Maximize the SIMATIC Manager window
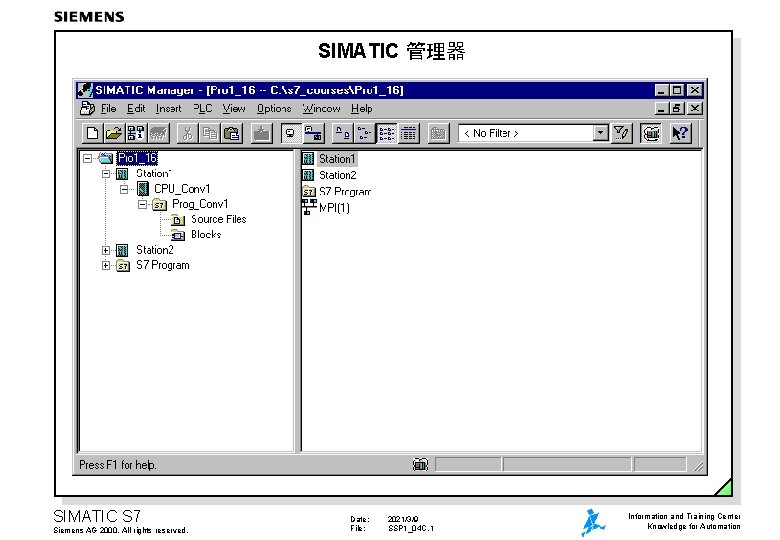Viewport: 780px width, 540px height. [677, 90]
